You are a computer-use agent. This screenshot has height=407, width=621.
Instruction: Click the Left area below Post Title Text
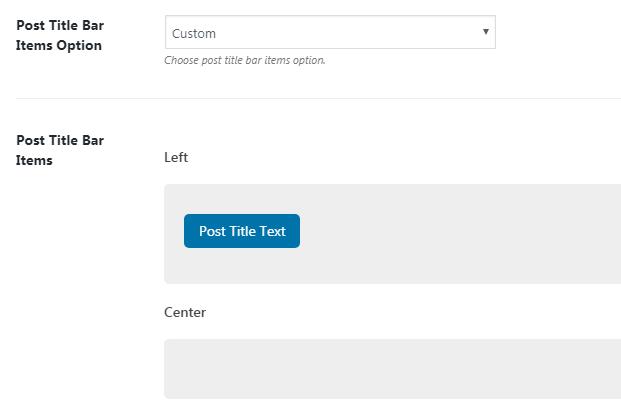pyautogui.click(x=242, y=266)
